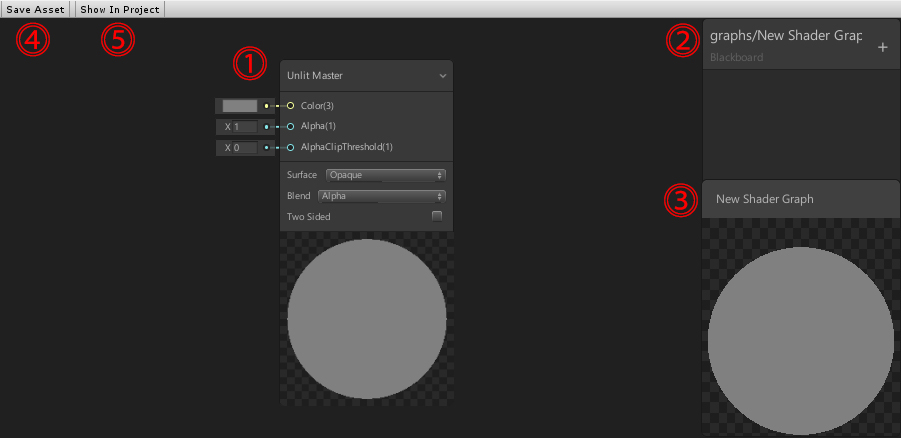Click the Save Asset button
Screen dimensions: 901x438
pyautogui.click(x=35, y=9)
